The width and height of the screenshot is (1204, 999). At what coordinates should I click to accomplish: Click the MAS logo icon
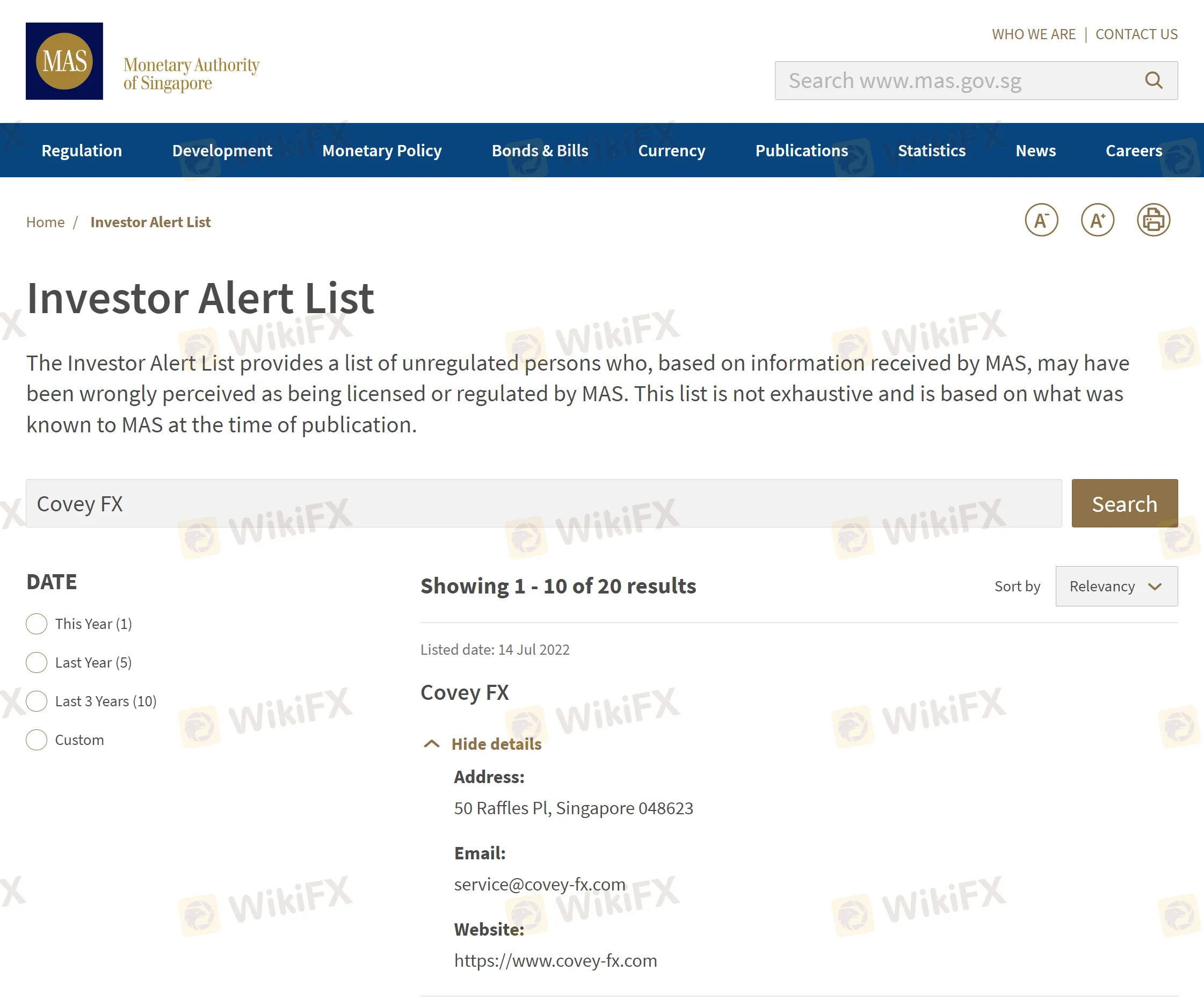tap(64, 61)
